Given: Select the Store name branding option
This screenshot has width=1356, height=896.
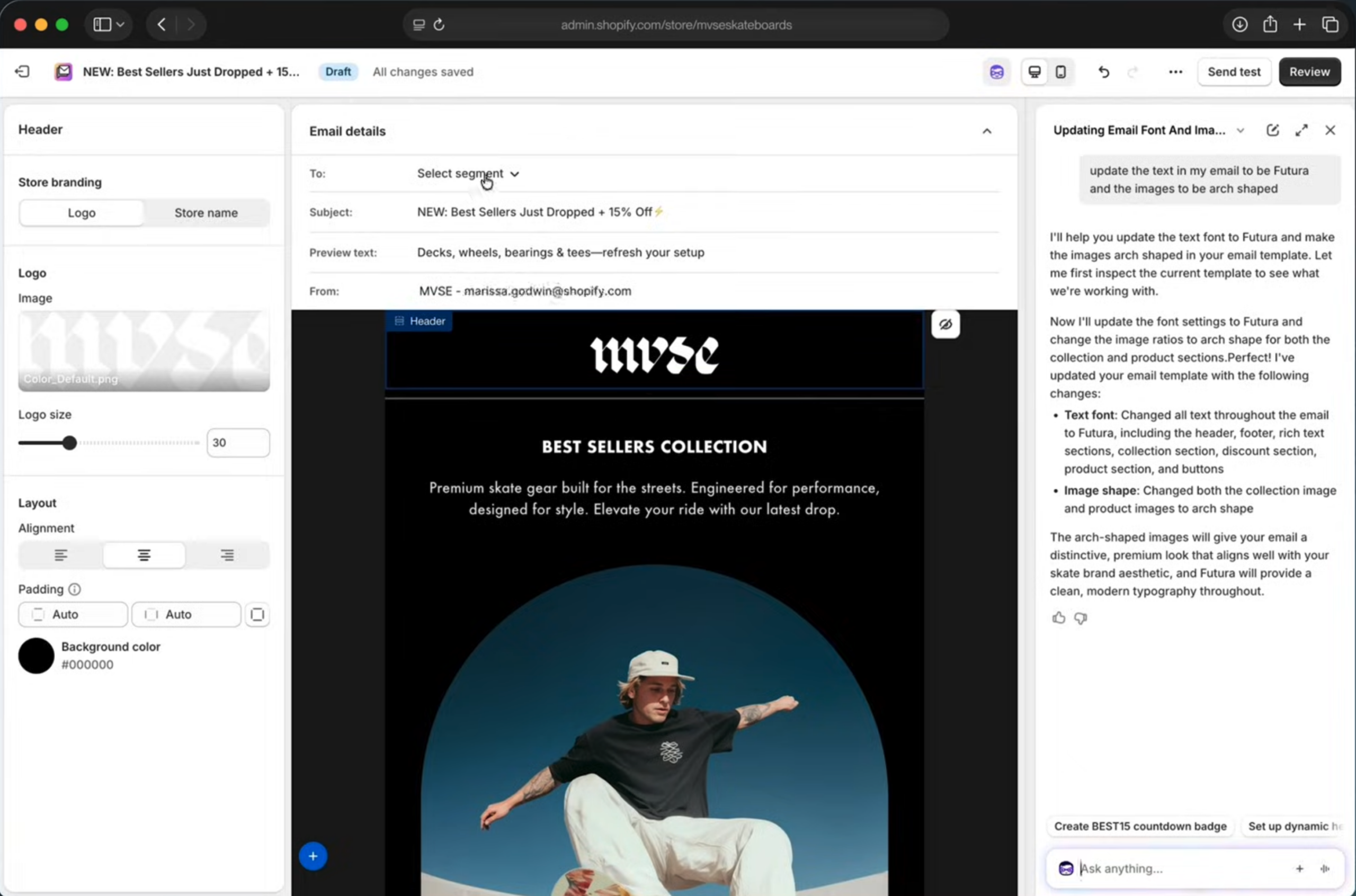Looking at the screenshot, I should [x=206, y=212].
